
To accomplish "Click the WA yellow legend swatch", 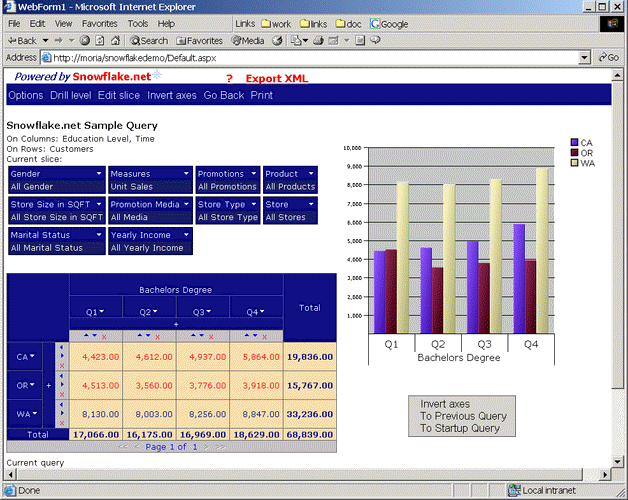I will click(x=574, y=163).
